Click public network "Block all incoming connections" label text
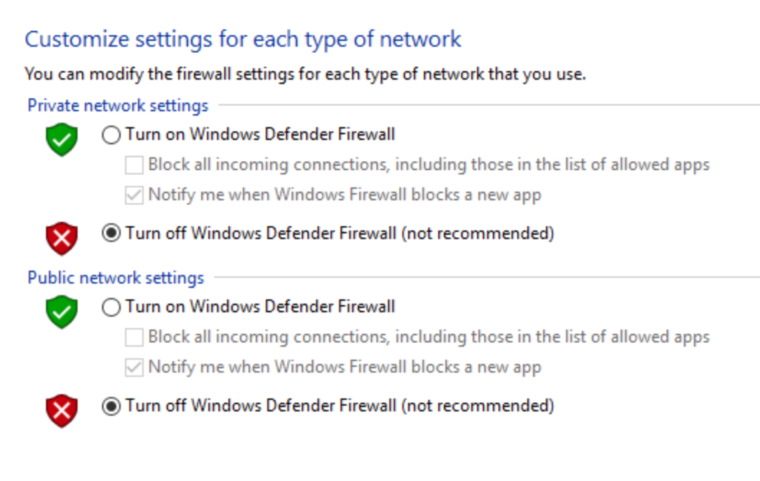 (x=428, y=337)
